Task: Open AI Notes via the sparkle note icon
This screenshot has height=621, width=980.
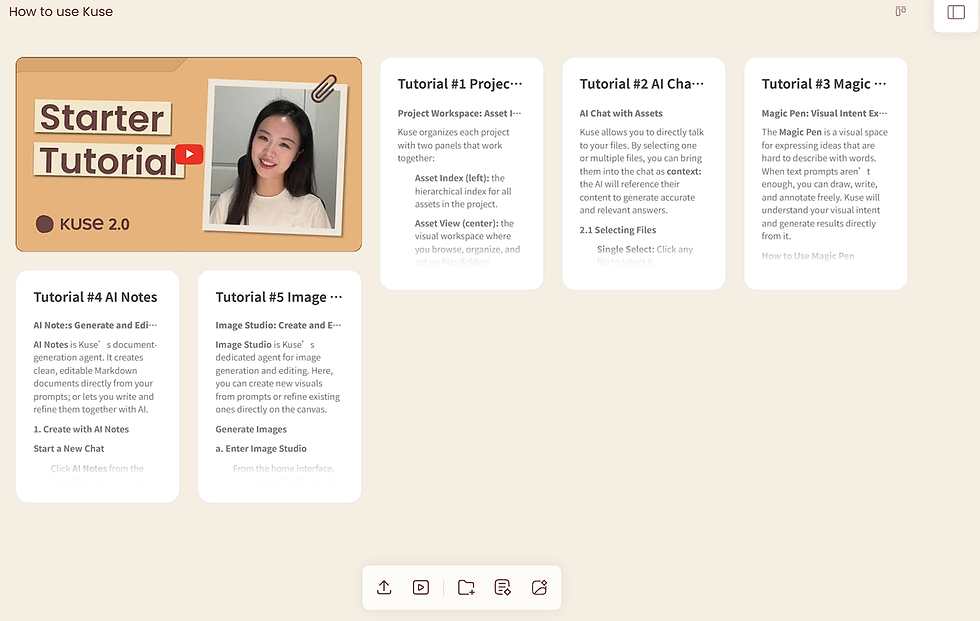Action: (502, 587)
